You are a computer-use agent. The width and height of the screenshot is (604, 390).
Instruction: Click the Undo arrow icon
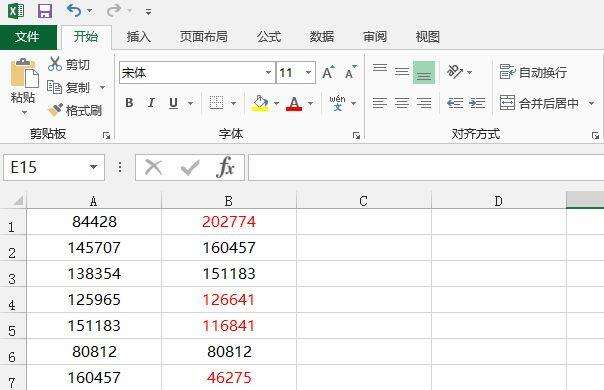point(74,10)
